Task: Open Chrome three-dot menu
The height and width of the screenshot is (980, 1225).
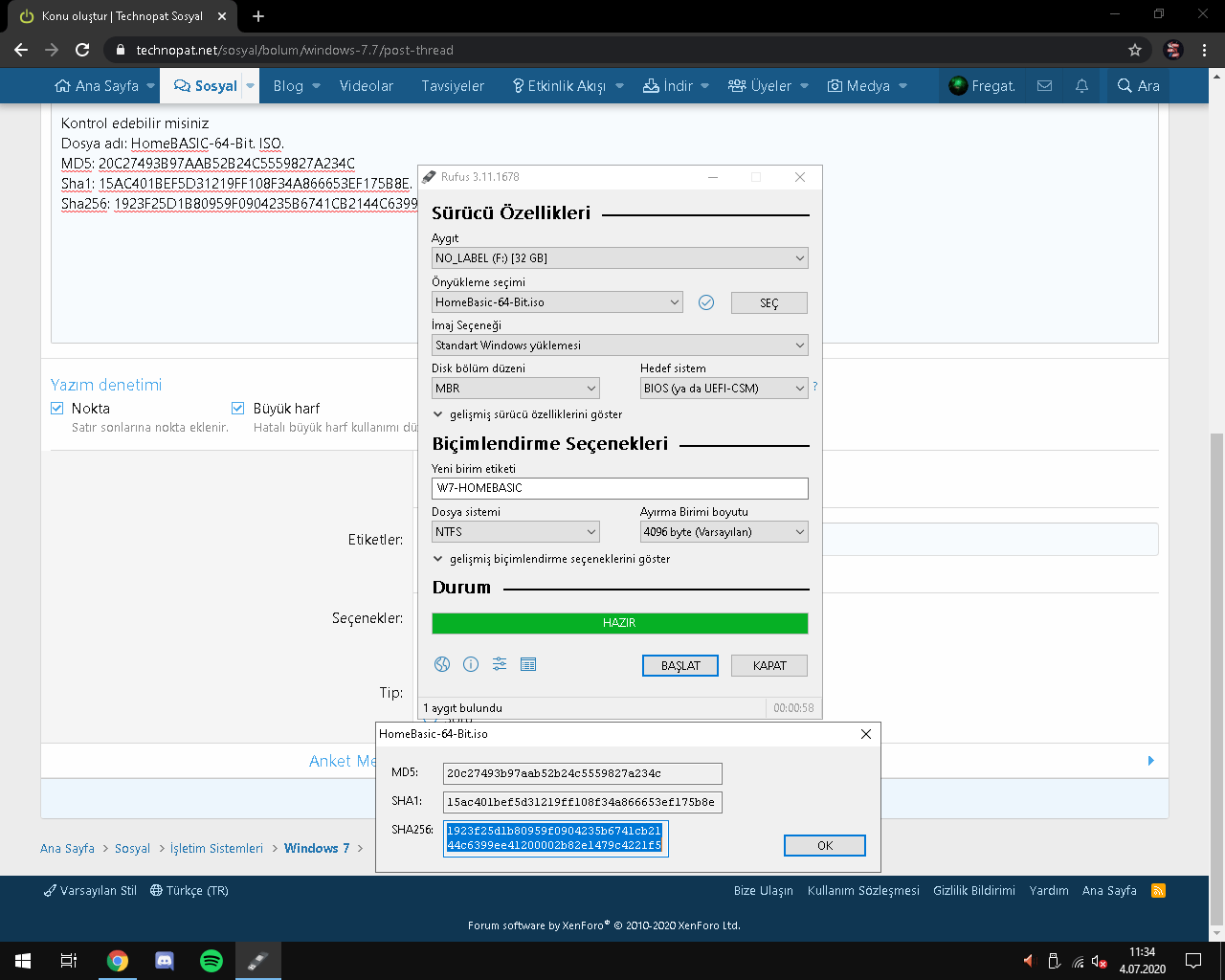Action: 1205,50
